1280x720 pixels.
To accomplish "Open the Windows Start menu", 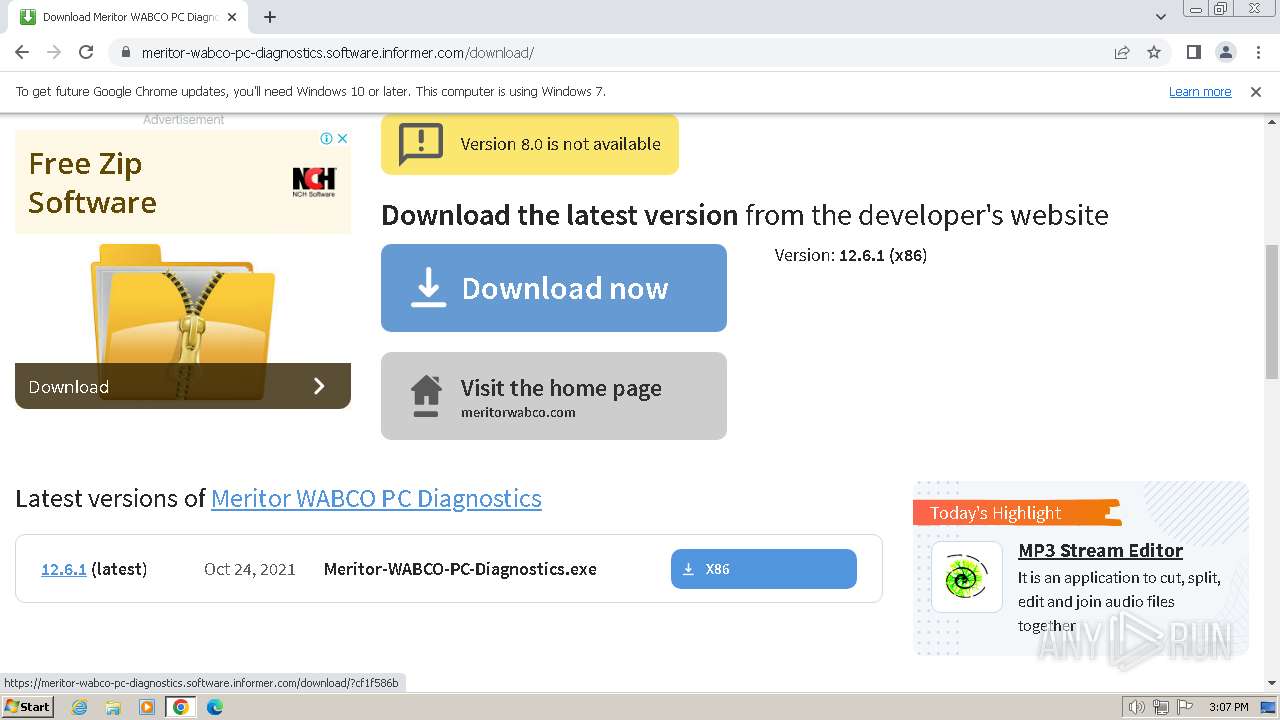I will (x=27, y=707).
